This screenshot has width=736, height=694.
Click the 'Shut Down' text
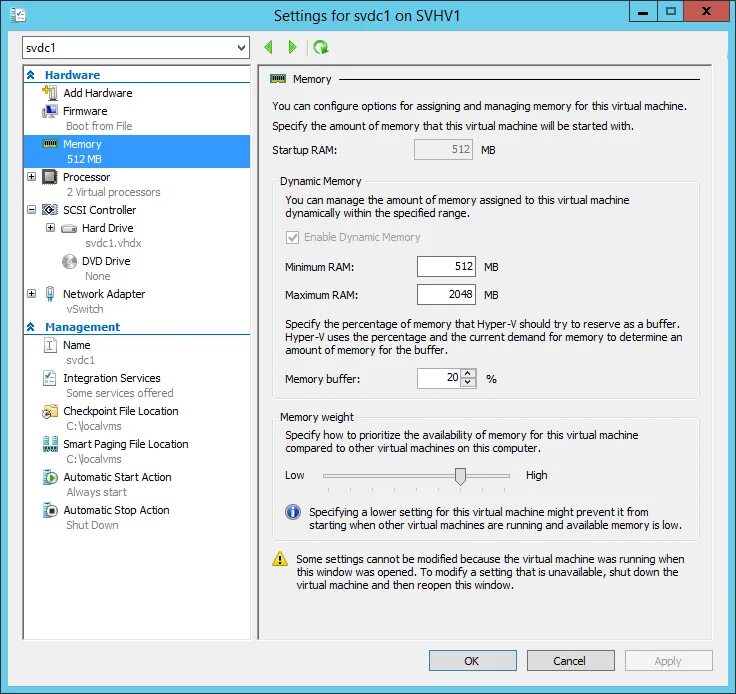pos(92,525)
